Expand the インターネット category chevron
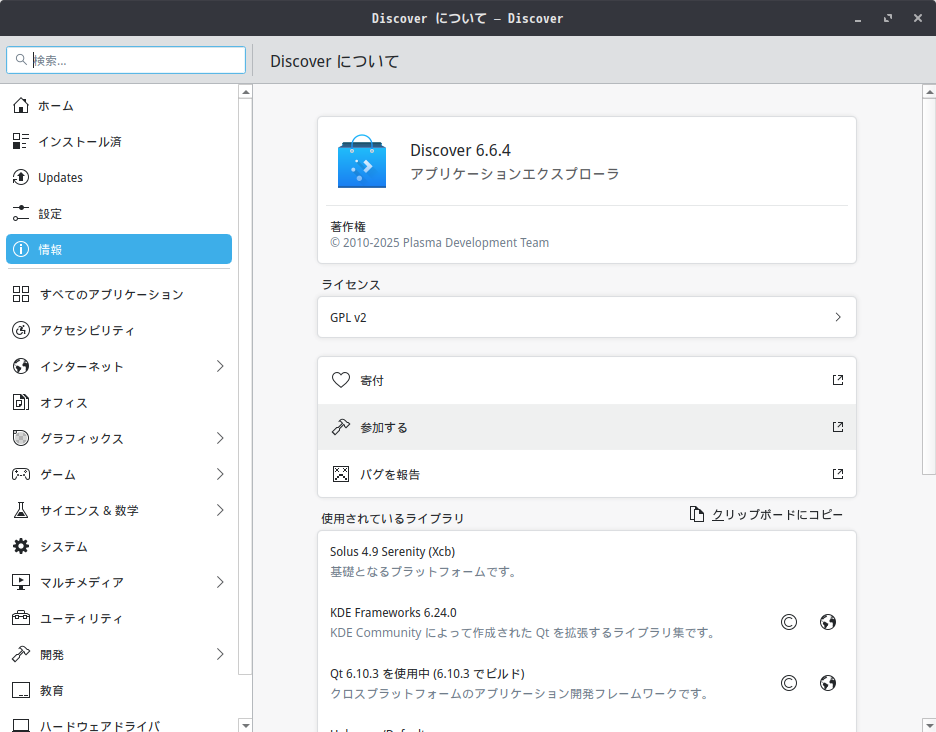The image size is (936, 732). coord(220,366)
